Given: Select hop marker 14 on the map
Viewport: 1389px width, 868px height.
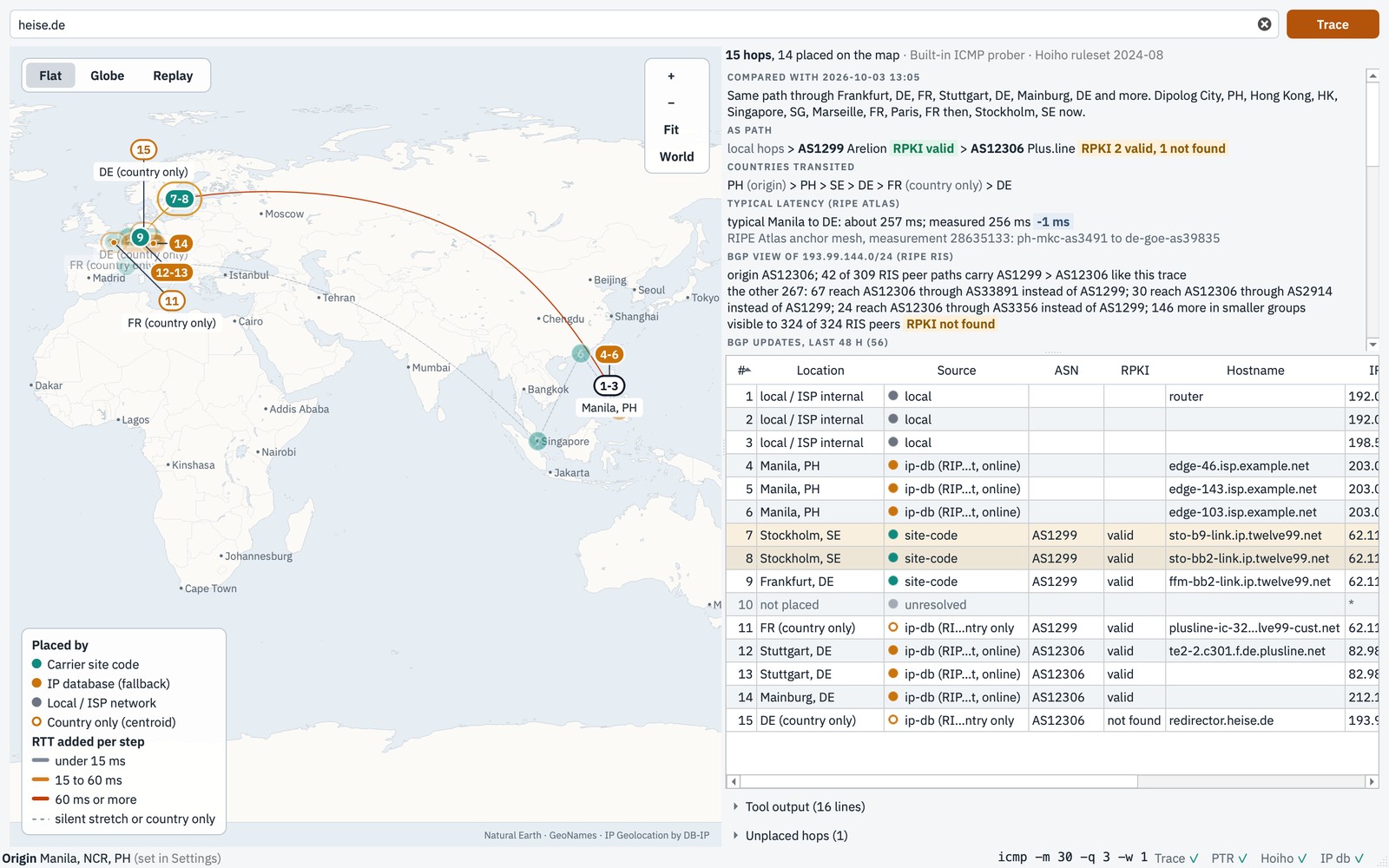Looking at the screenshot, I should [181, 243].
